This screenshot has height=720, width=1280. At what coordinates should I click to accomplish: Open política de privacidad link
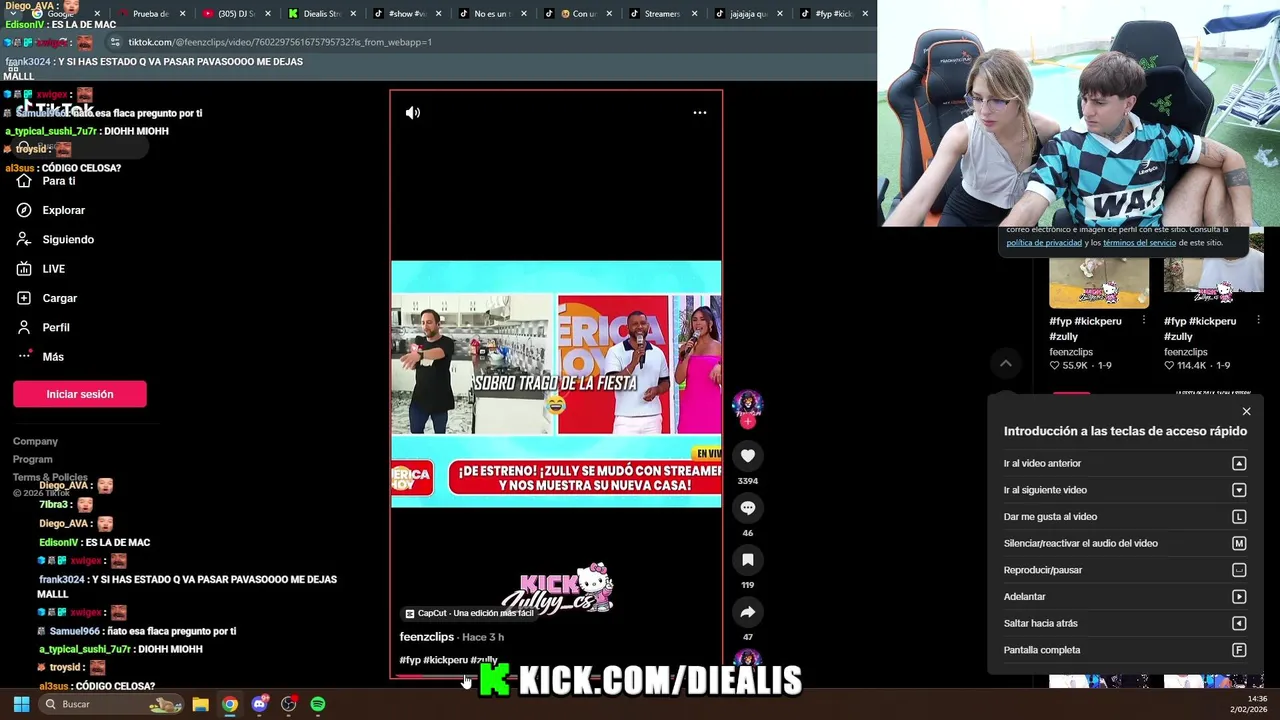coord(1044,243)
